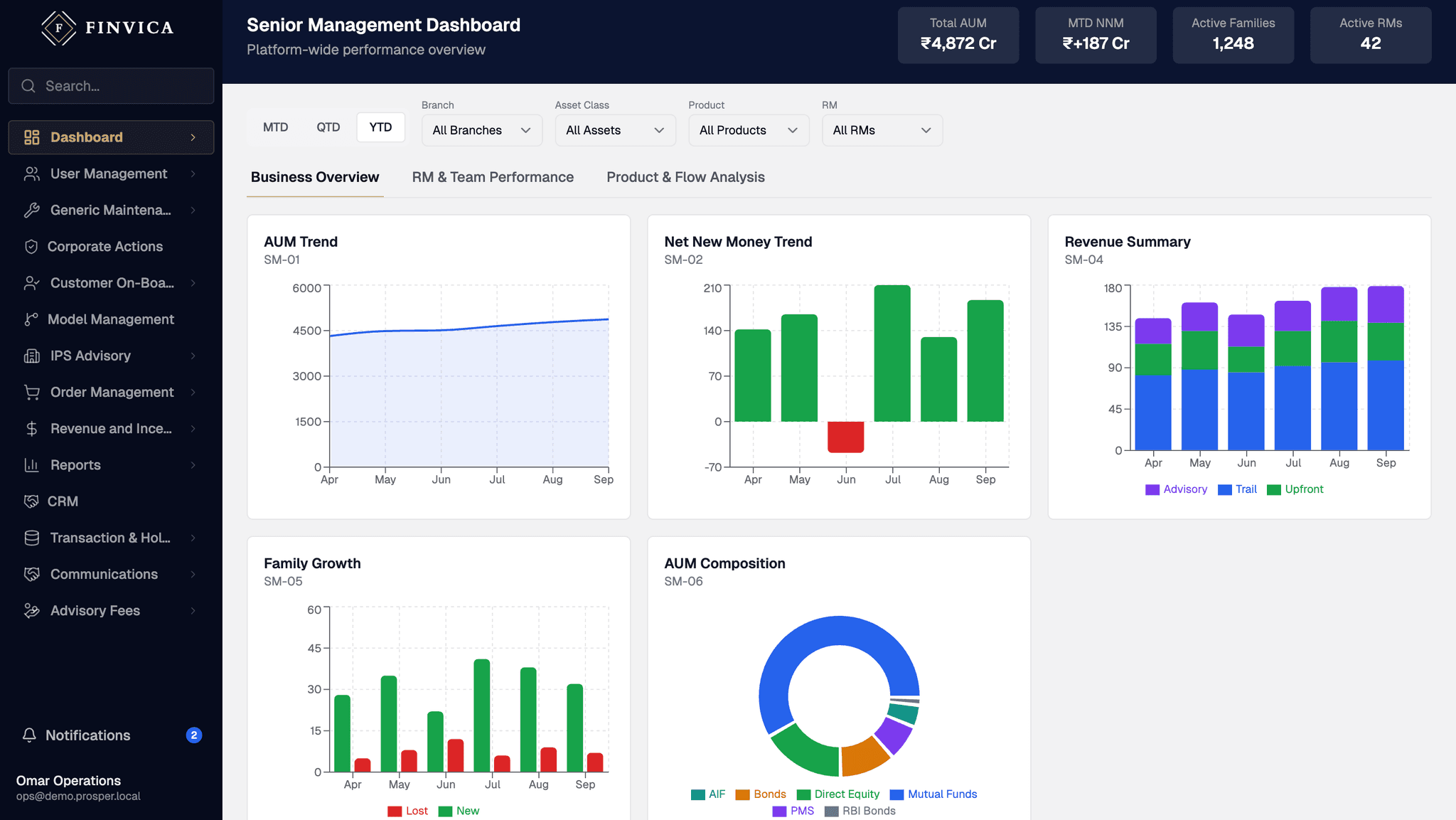The image size is (1456, 820).
Task: Select the YTD period toggle
Action: click(x=381, y=127)
